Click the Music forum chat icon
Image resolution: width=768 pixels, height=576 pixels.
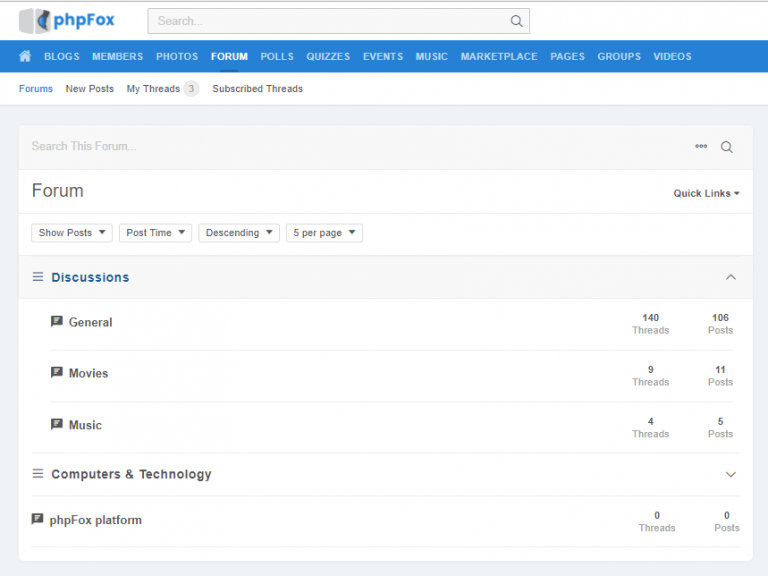point(57,425)
